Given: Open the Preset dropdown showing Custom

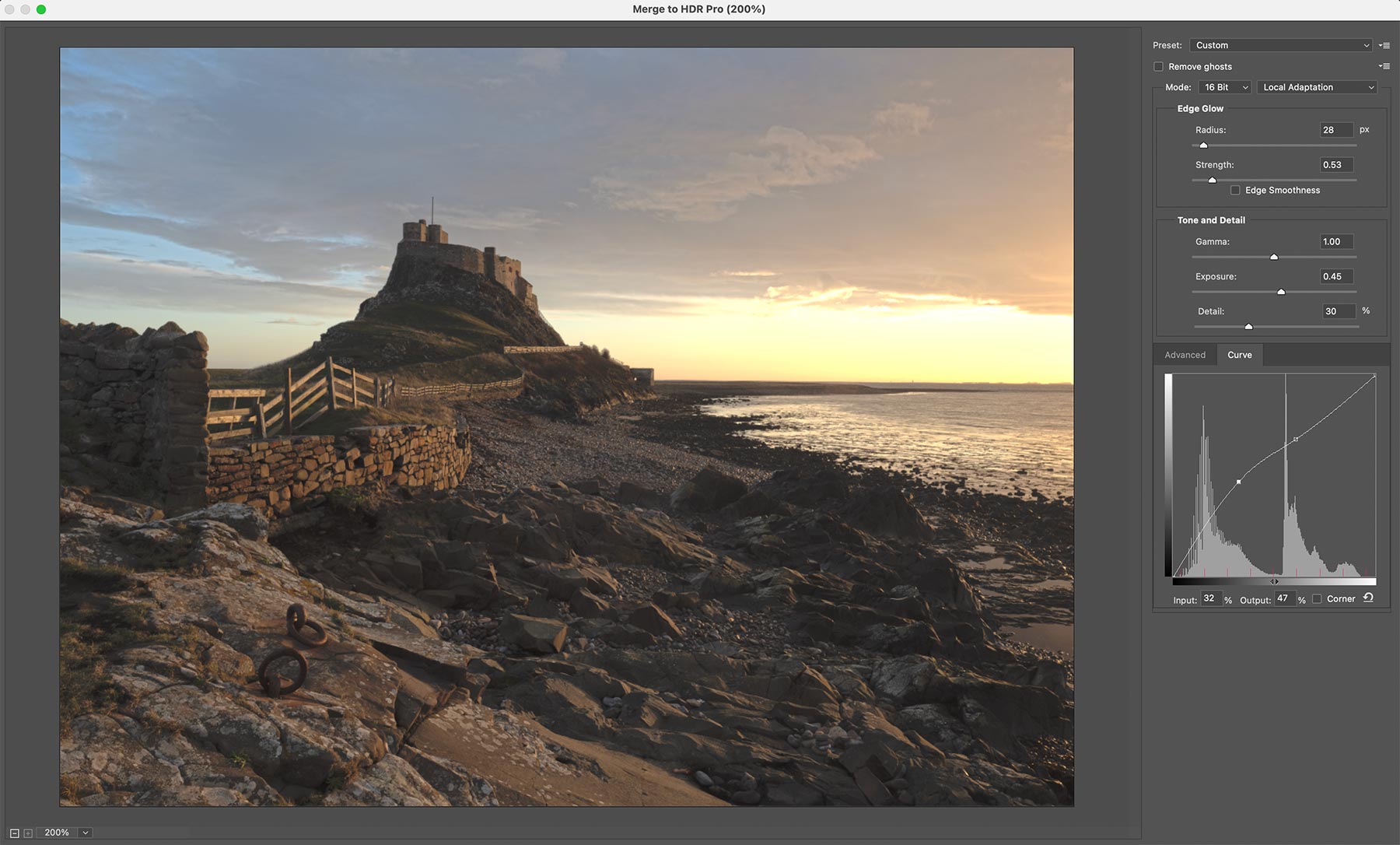Looking at the screenshot, I should click(1281, 45).
